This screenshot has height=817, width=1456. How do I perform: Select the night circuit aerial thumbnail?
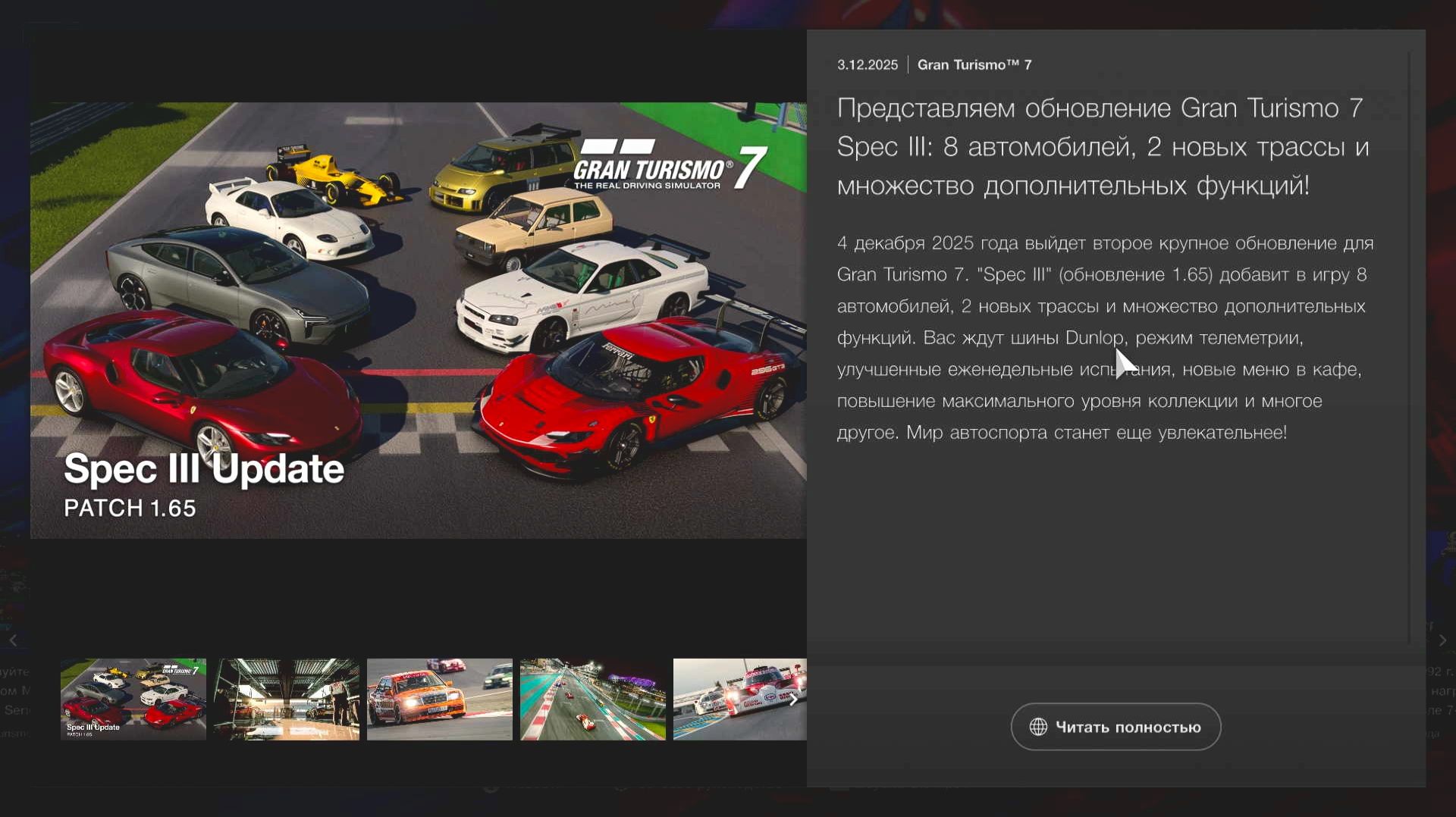pyautogui.click(x=593, y=699)
